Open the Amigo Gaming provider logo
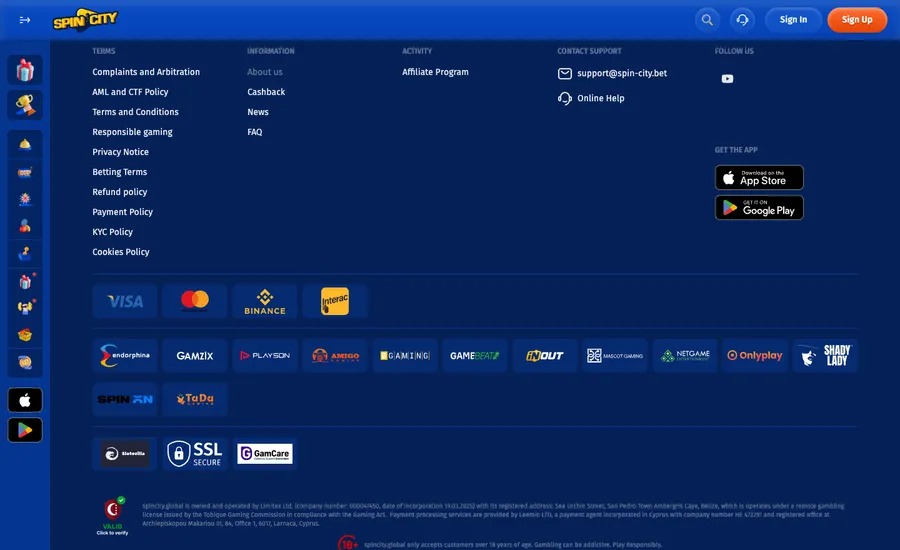 335,356
